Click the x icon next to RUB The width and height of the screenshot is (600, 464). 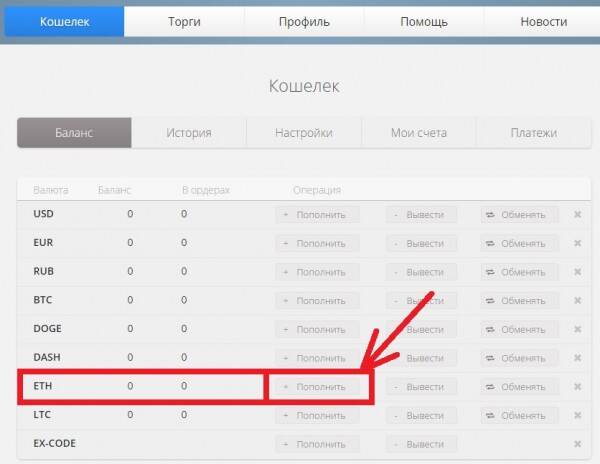pyautogui.click(x=577, y=272)
